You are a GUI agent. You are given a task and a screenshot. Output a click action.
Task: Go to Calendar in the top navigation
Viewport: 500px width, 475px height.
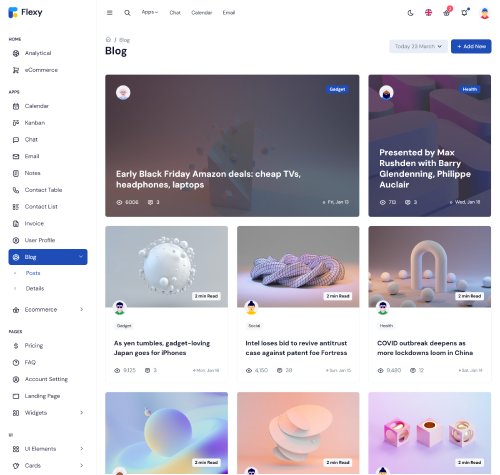(x=202, y=13)
